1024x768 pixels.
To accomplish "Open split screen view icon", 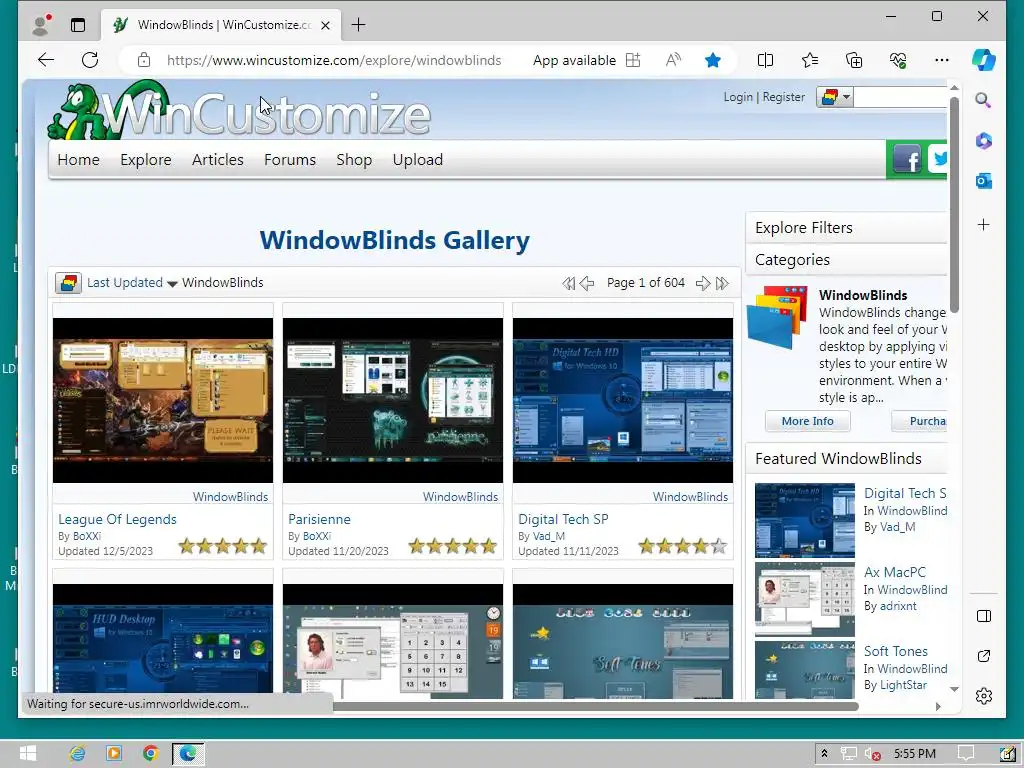I will tap(765, 60).
